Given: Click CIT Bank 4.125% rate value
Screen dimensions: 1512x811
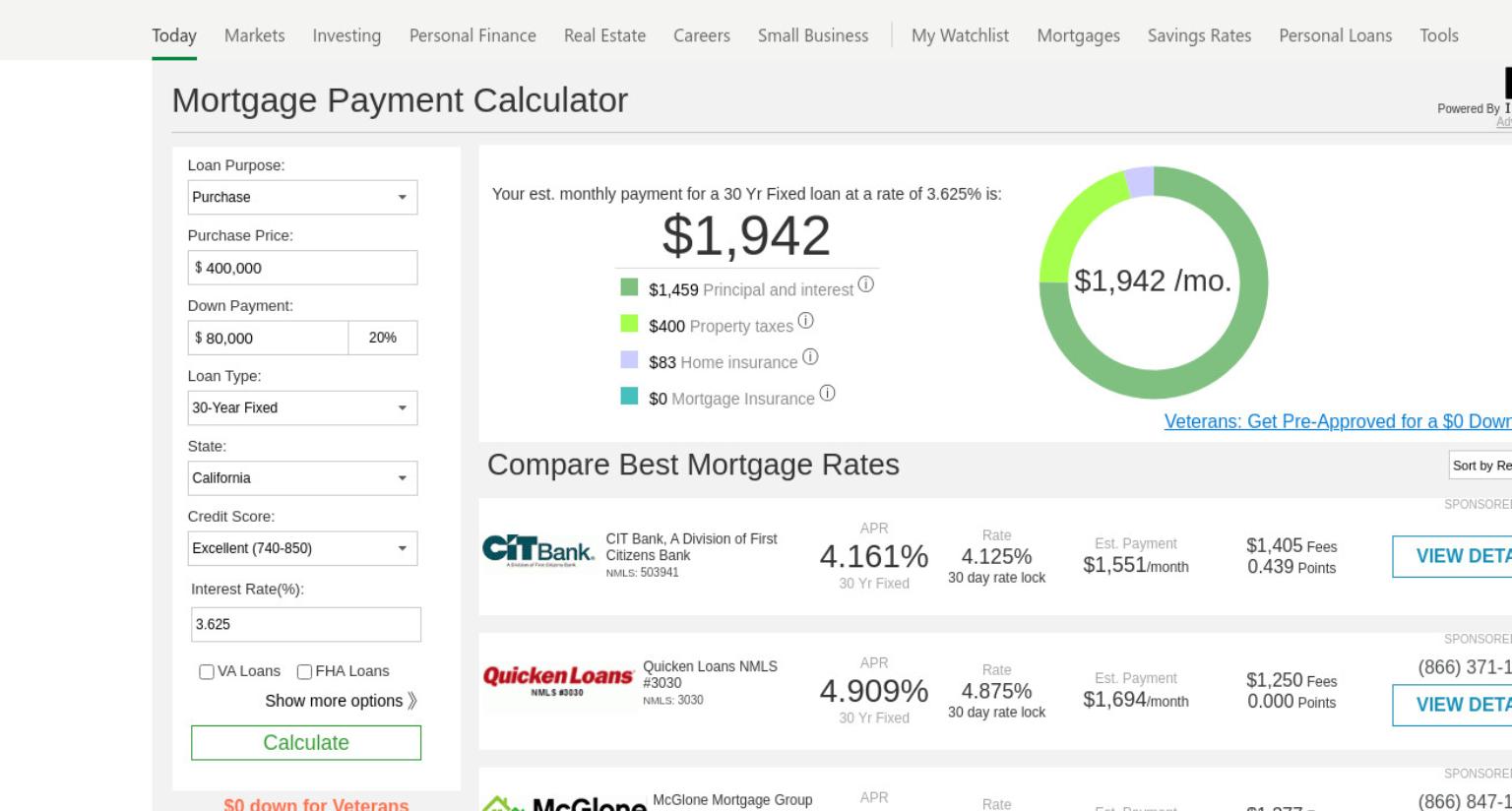Looking at the screenshot, I should coord(996,556).
